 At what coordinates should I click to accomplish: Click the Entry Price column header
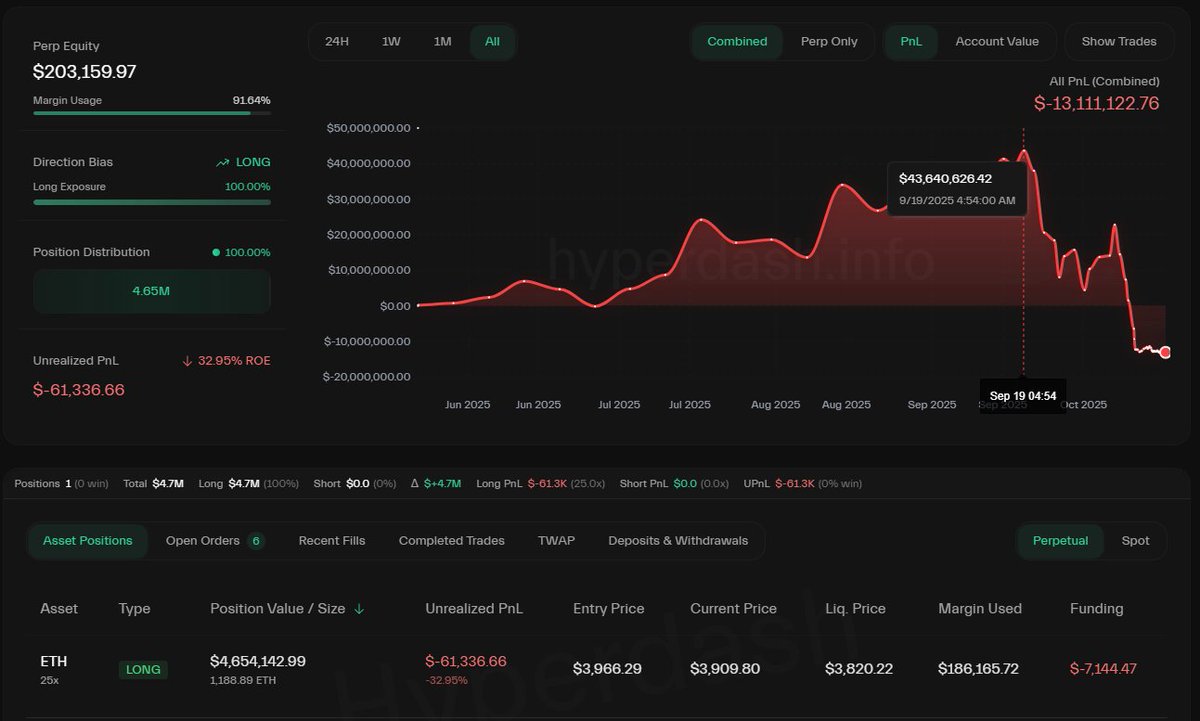pyautogui.click(x=609, y=609)
